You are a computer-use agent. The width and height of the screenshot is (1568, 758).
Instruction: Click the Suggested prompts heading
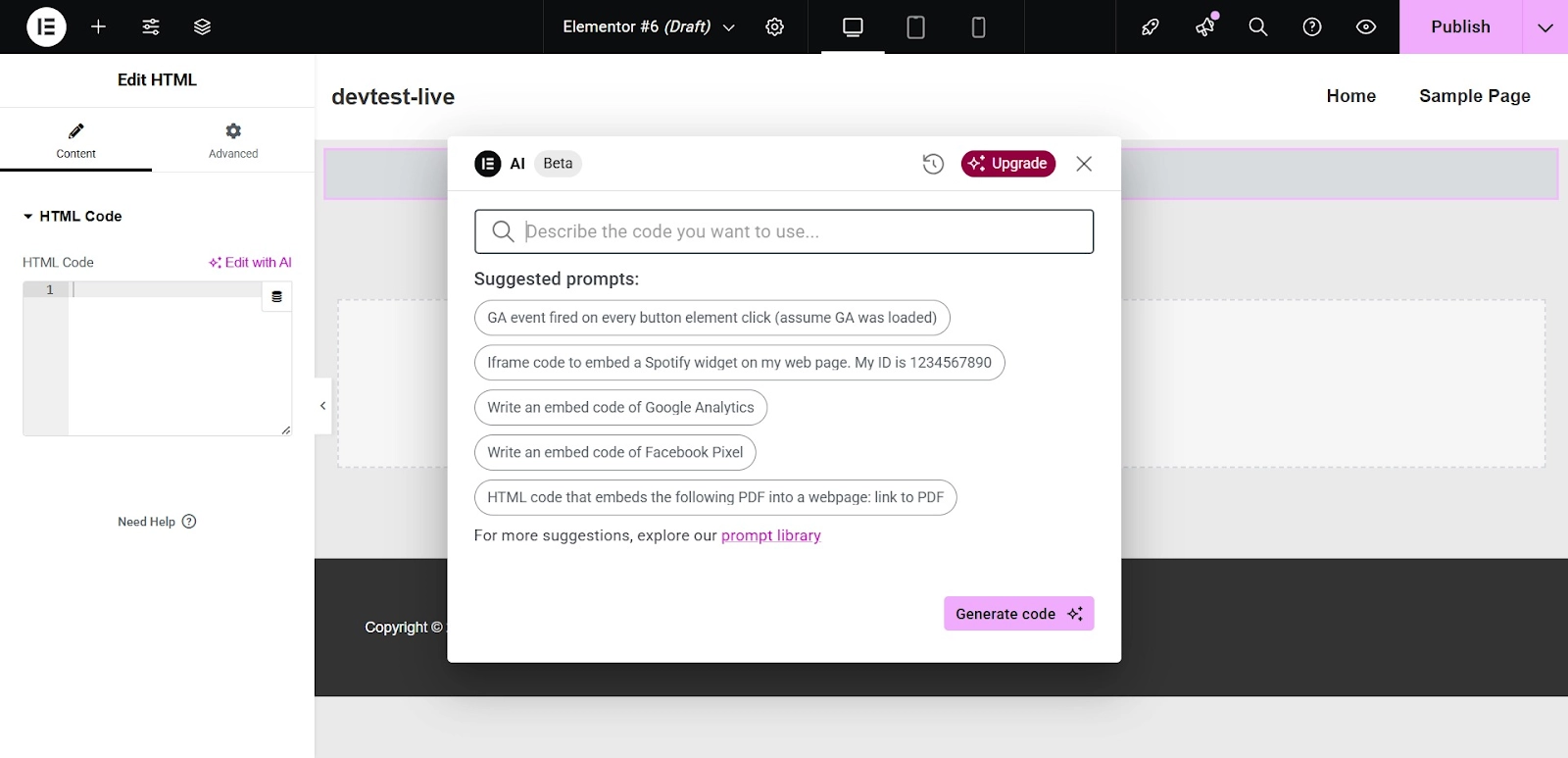click(556, 279)
